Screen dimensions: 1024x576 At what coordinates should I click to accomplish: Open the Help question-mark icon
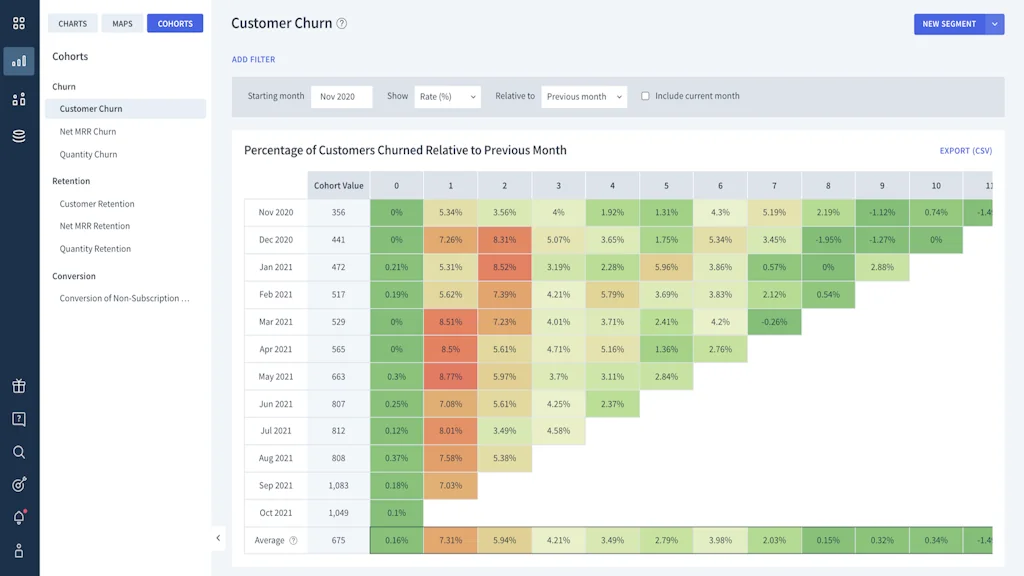pos(18,418)
